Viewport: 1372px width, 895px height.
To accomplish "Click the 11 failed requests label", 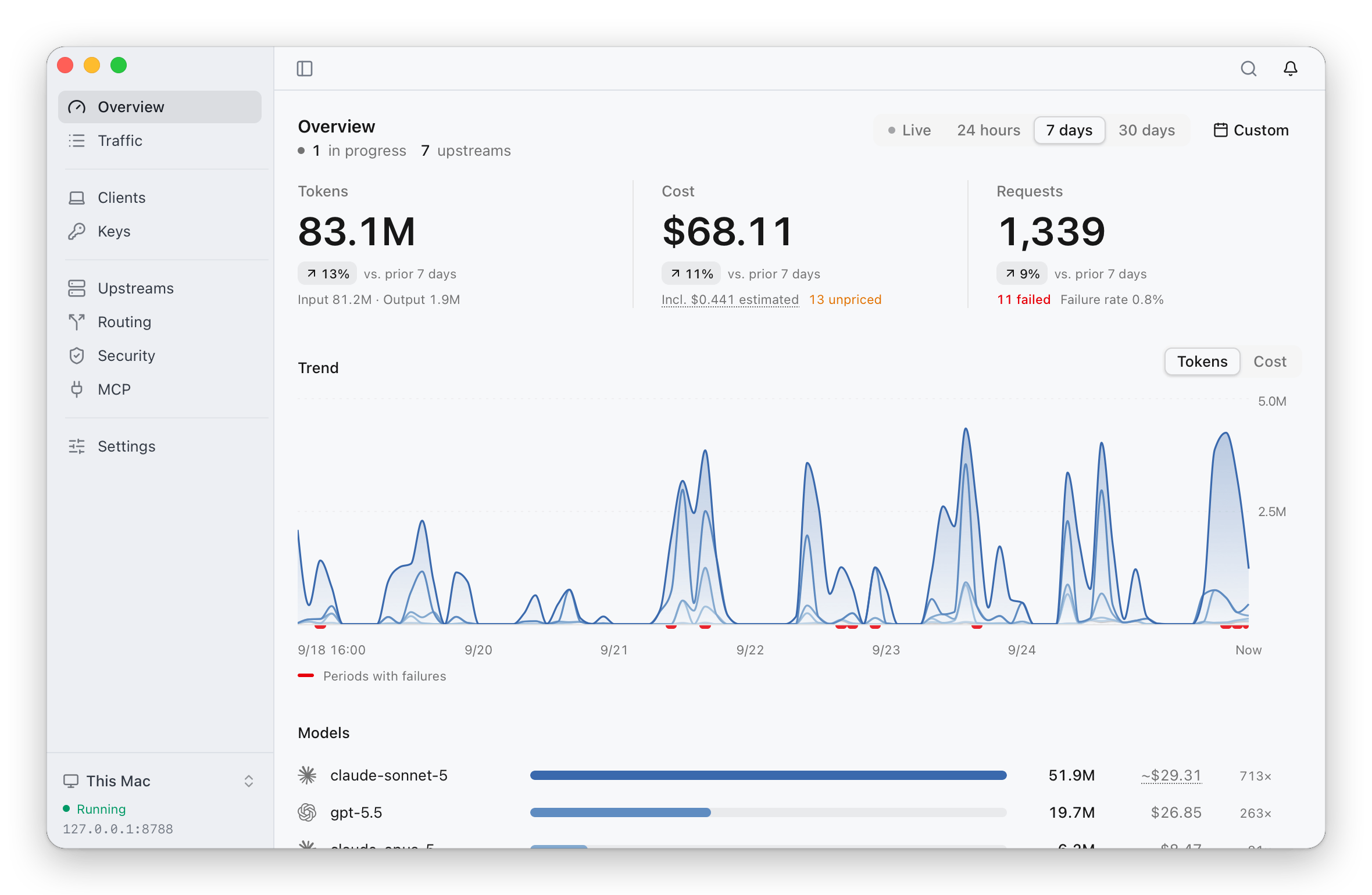I will (x=1024, y=299).
